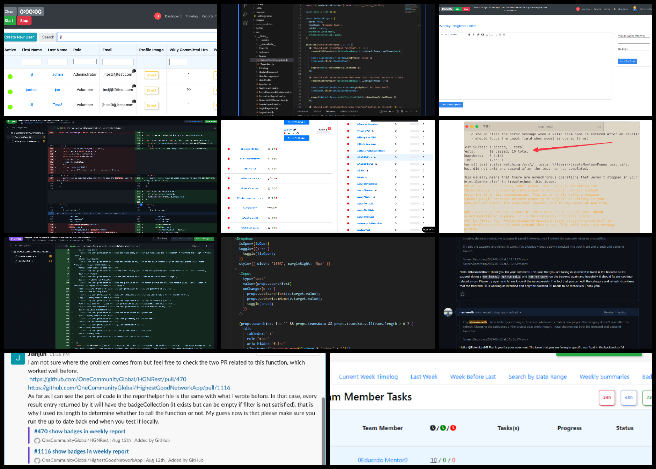Click the yellow button in first user row
This screenshot has width=656, height=469.
pyautogui.click(x=151, y=75)
